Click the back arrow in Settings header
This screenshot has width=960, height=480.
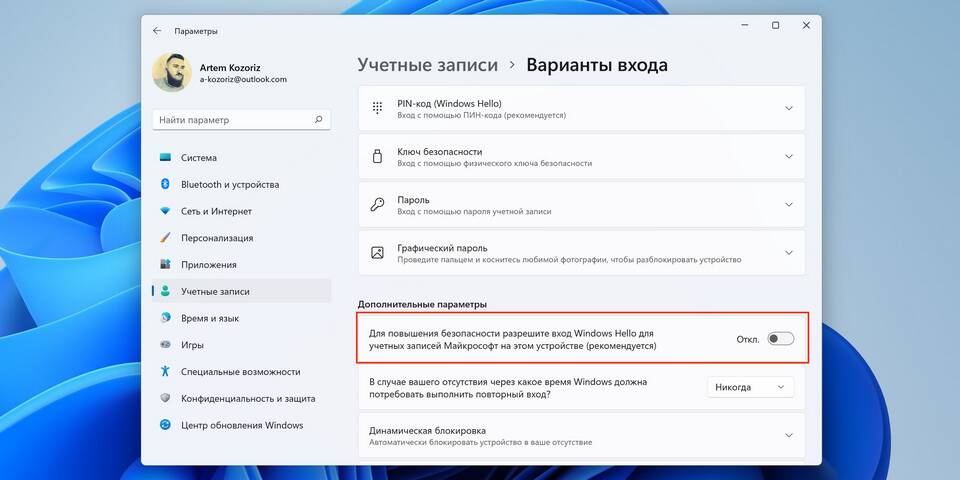pos(157,31)
